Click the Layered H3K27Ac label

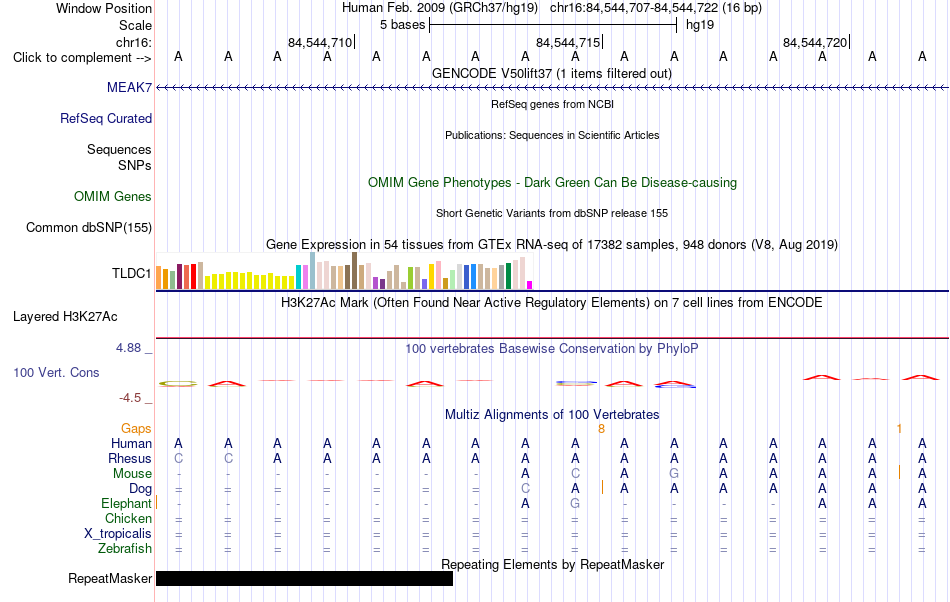click(65, 316)
